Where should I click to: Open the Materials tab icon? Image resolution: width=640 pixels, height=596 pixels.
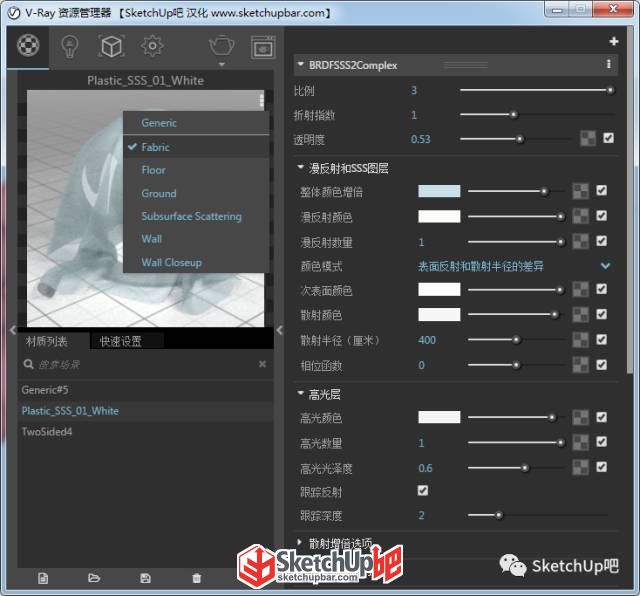pos(28,45)
